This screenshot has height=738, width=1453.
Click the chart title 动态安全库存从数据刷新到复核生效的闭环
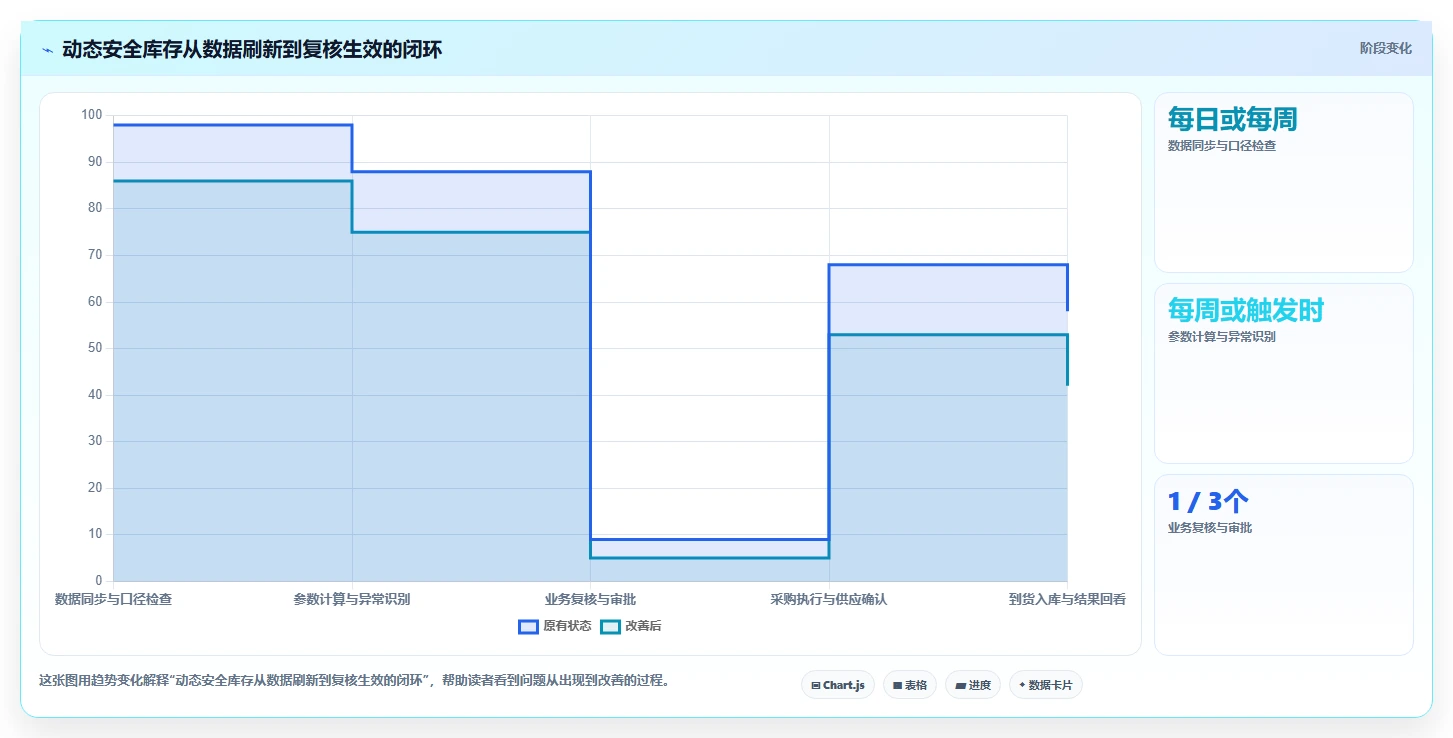click(252, 50)
